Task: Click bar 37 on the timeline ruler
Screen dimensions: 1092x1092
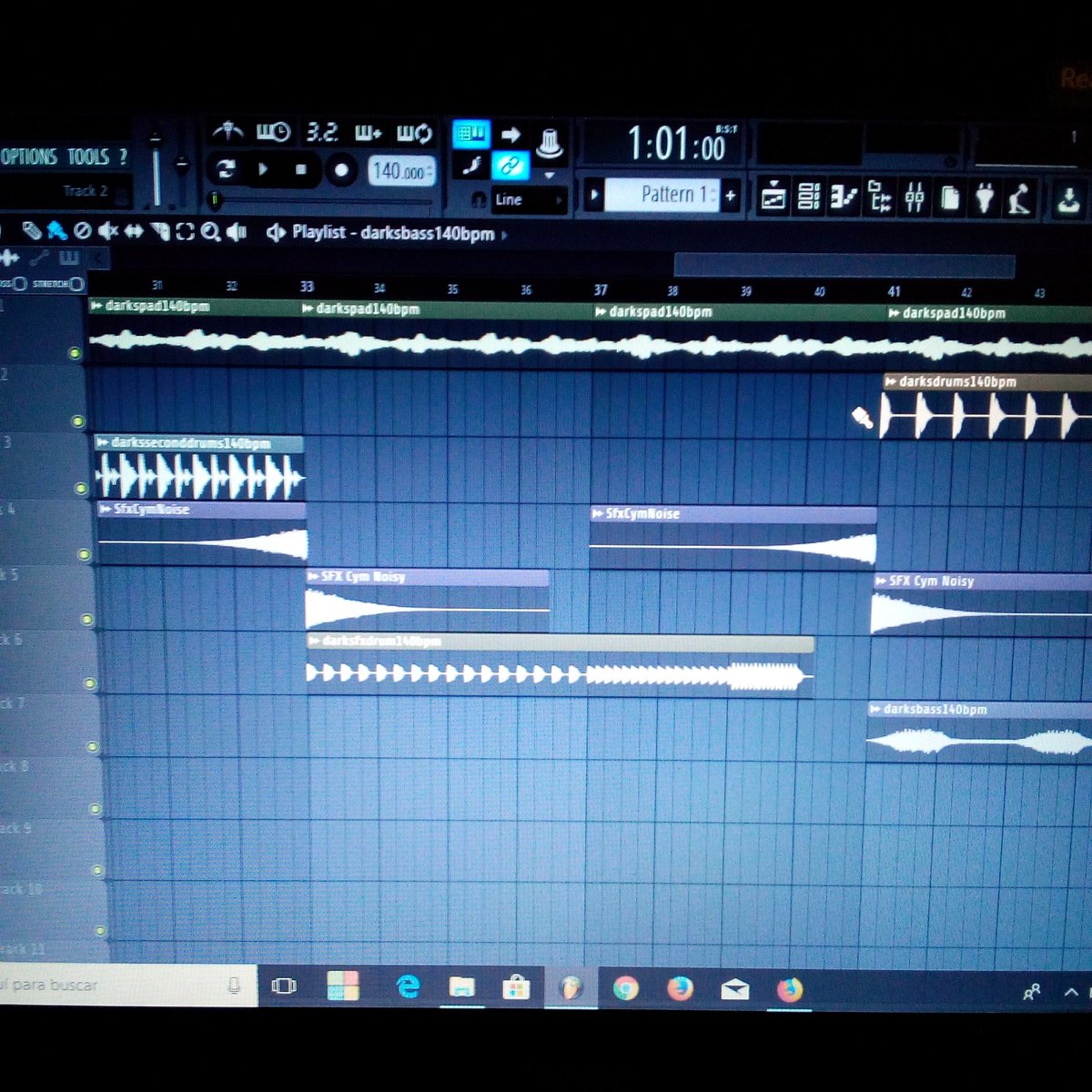Action: pyautogui.click(x=601, y=290)
